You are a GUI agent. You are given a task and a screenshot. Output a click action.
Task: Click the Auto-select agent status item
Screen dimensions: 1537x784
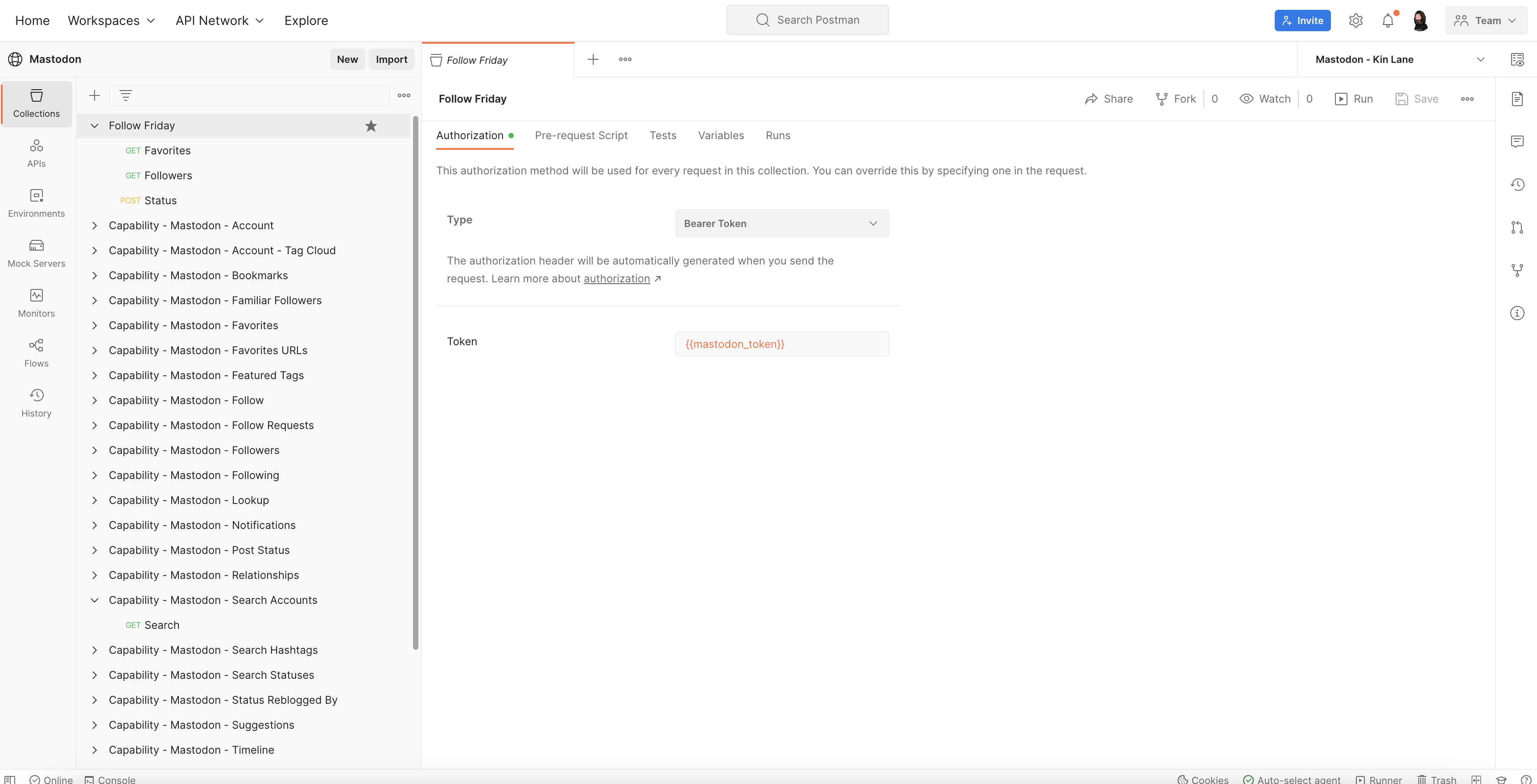pyautogui.click(x=1292, y=779)
